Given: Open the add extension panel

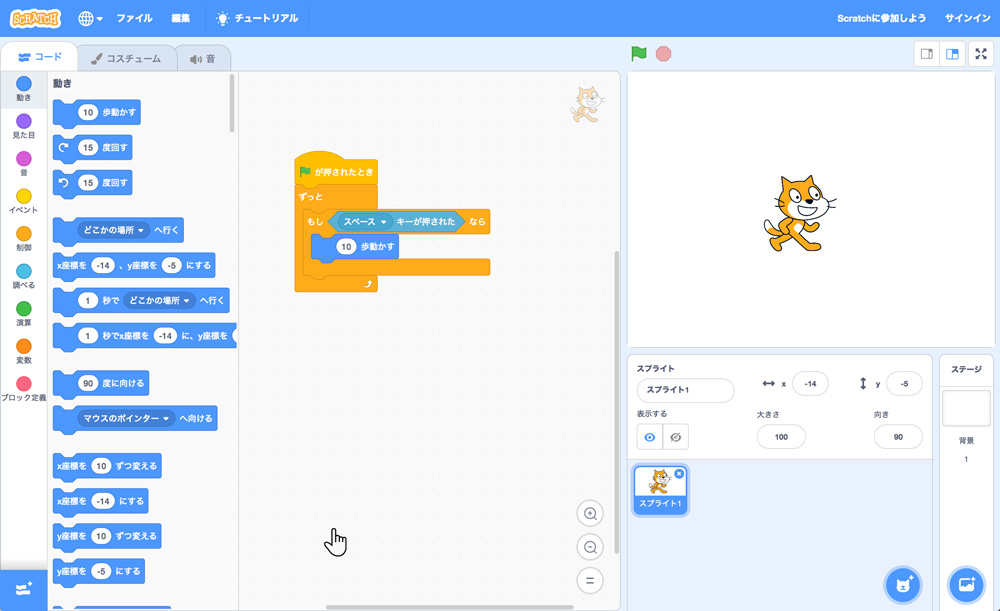Looking at the screenshot, I should [x=22, y=590].
